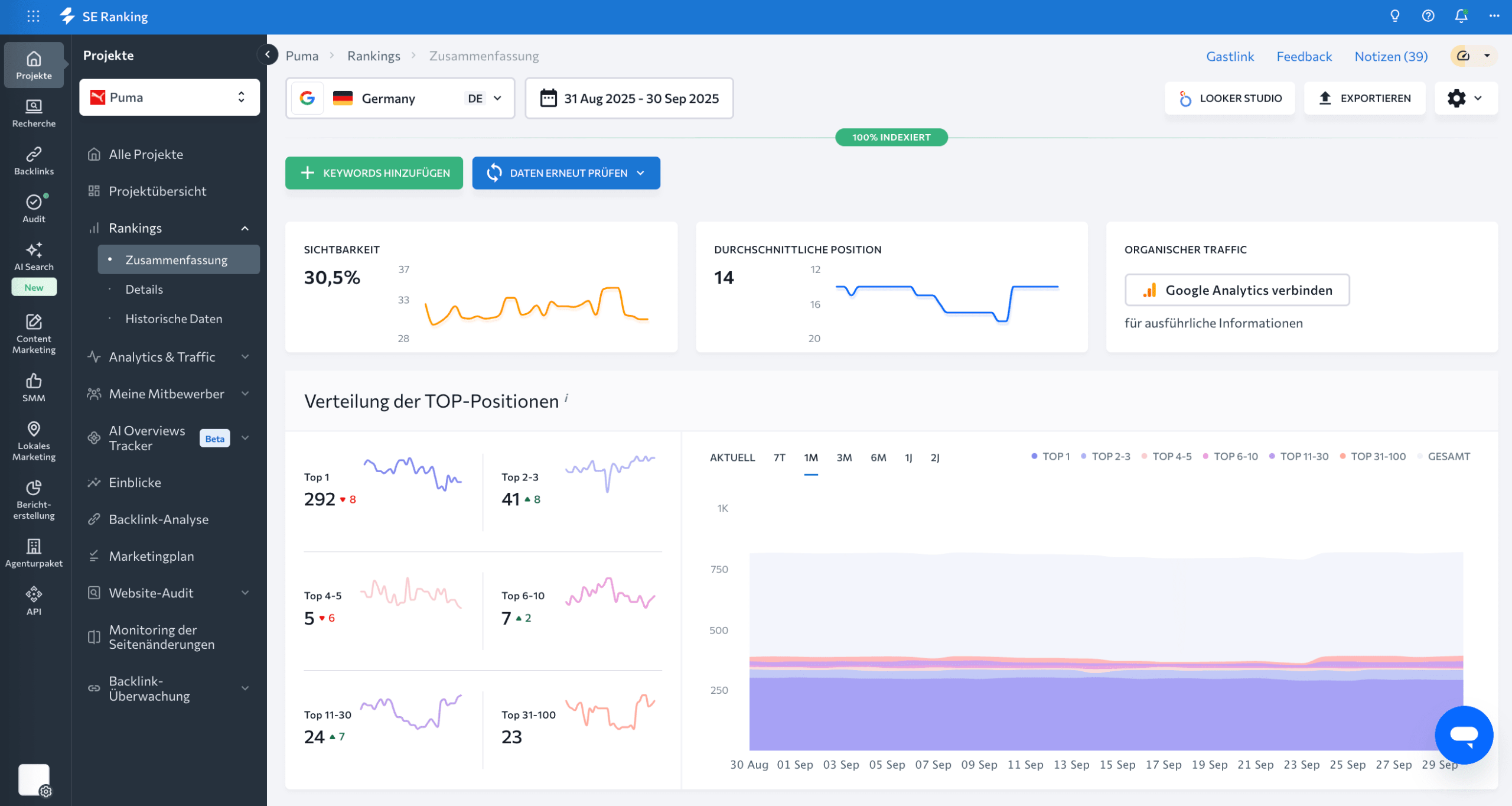Open the blue chat support bubble

tap(1464, 734)
